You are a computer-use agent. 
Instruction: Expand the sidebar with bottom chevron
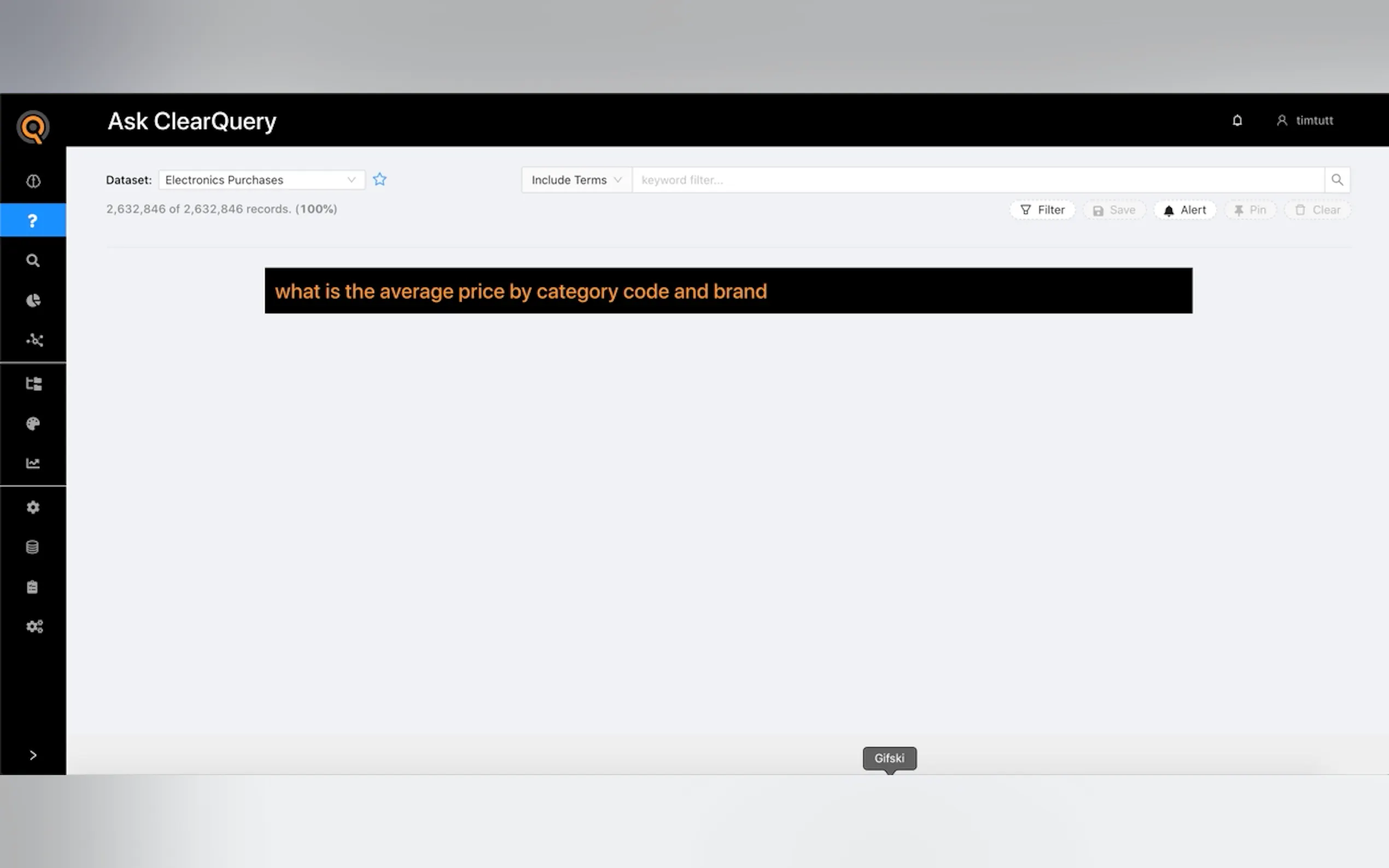point(33,755)
